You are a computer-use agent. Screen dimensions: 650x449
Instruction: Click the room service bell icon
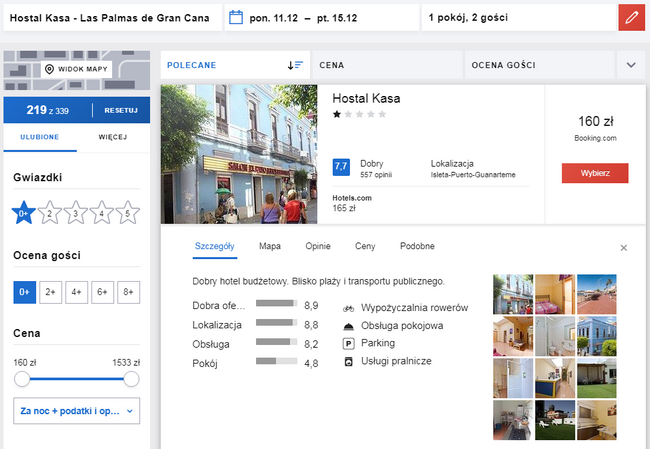click(349, 326)
